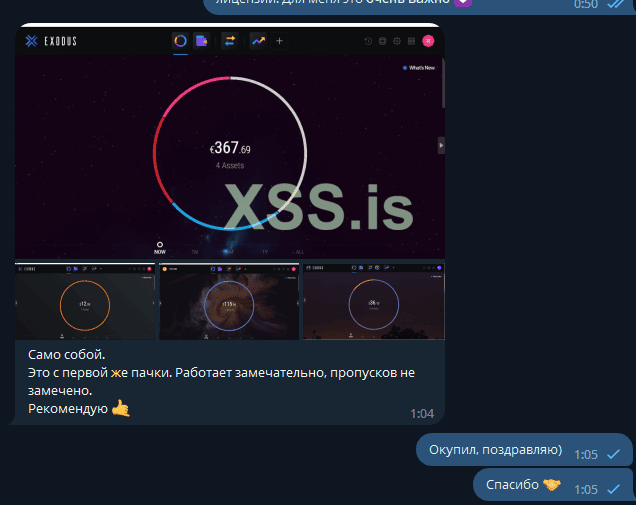Image resolution: width=636 pixels, height=505 pixels.
Task: Expand the side panel arrow at Exodus right edge
Action: 441,145
